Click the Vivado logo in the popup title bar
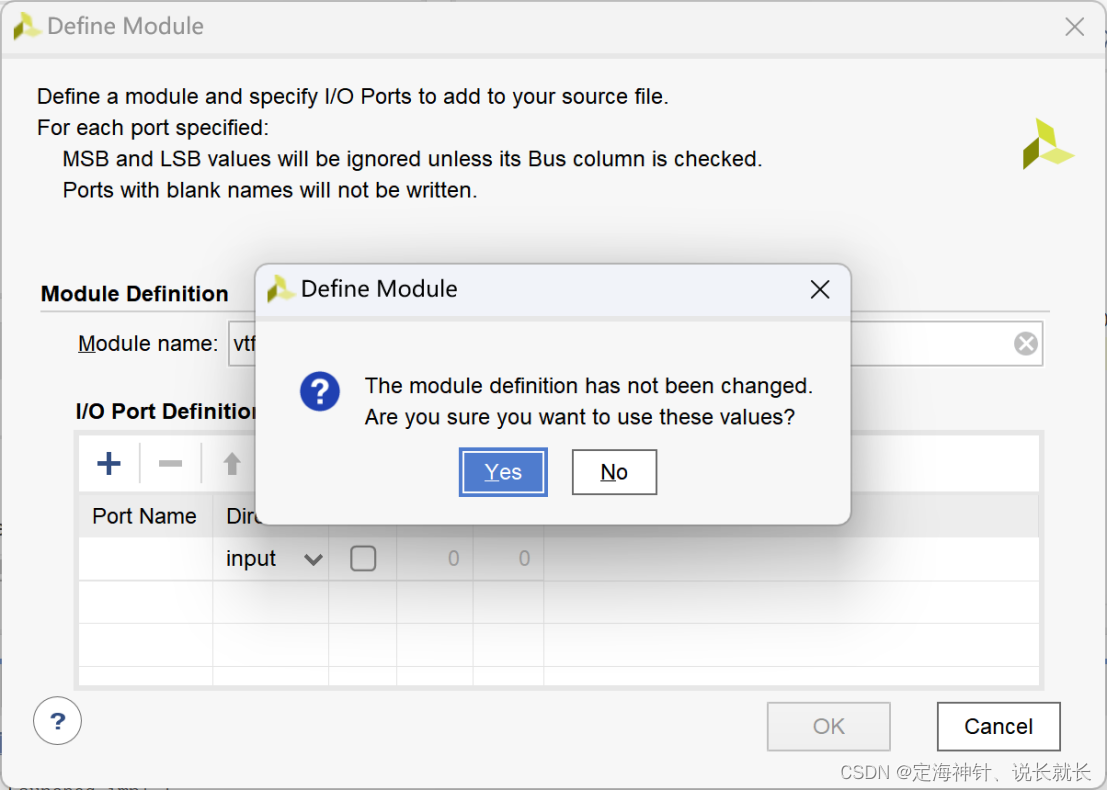The height and width of the screenshot is (791, 1107). coord(280,289)
